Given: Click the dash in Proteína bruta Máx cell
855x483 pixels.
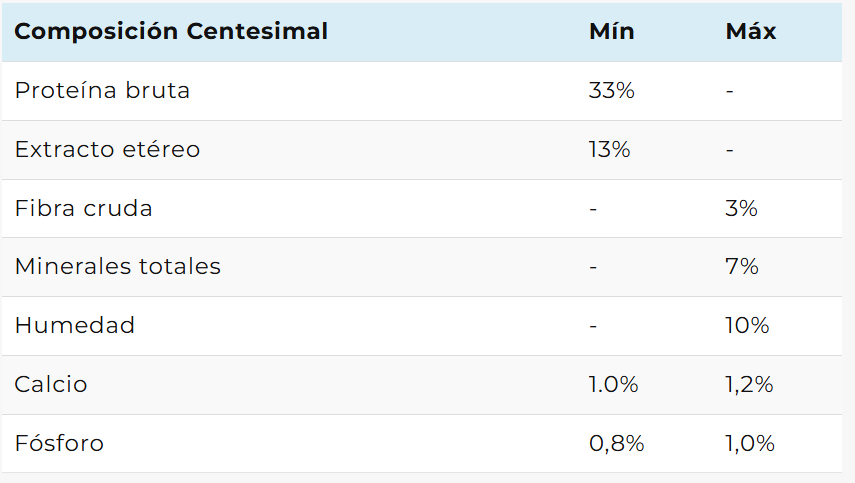Looking at the screenshot, I should (x=730, y=91).
